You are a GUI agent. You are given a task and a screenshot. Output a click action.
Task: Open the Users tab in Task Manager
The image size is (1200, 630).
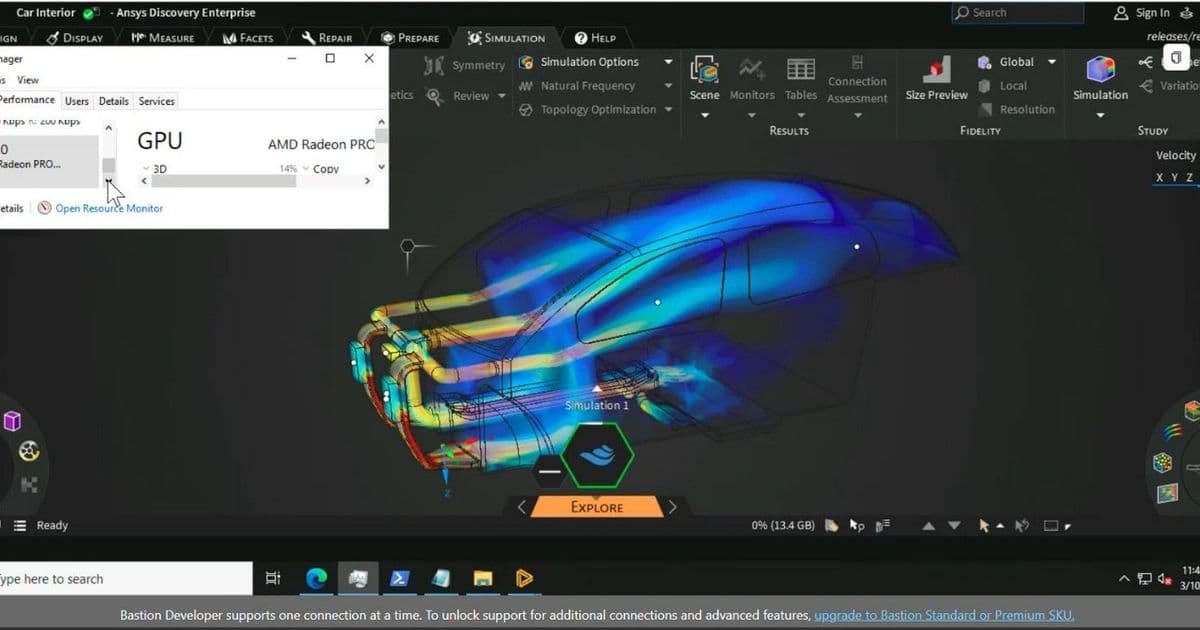(77, 101)
